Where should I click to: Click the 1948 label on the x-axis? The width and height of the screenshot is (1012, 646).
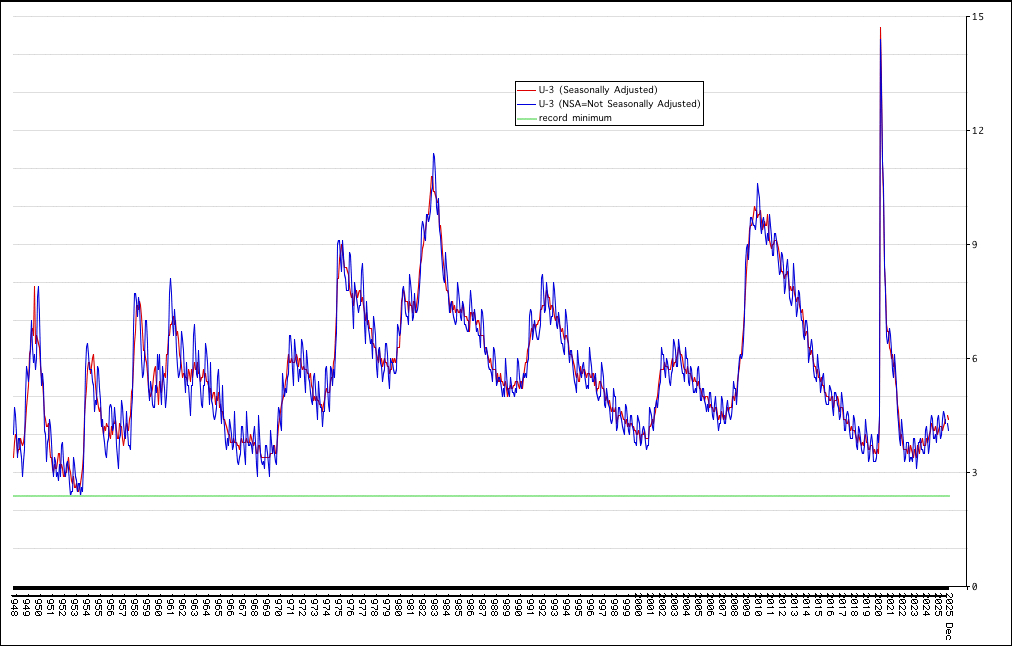(14, 603)
